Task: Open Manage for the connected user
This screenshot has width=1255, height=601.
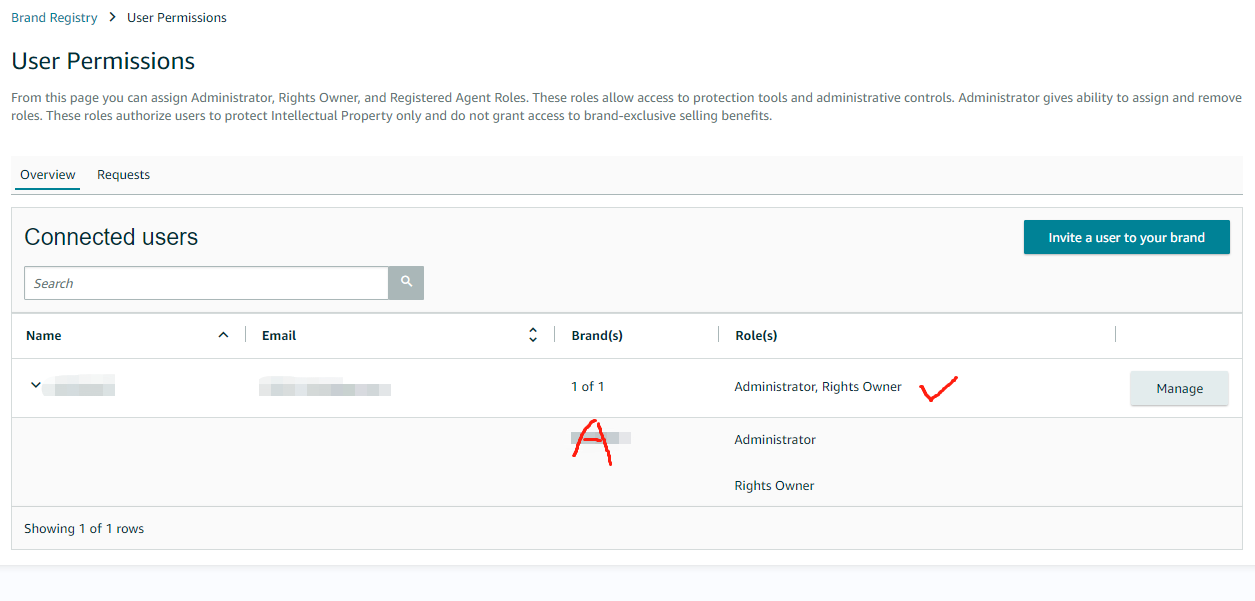Action: tap(1179, 388)
